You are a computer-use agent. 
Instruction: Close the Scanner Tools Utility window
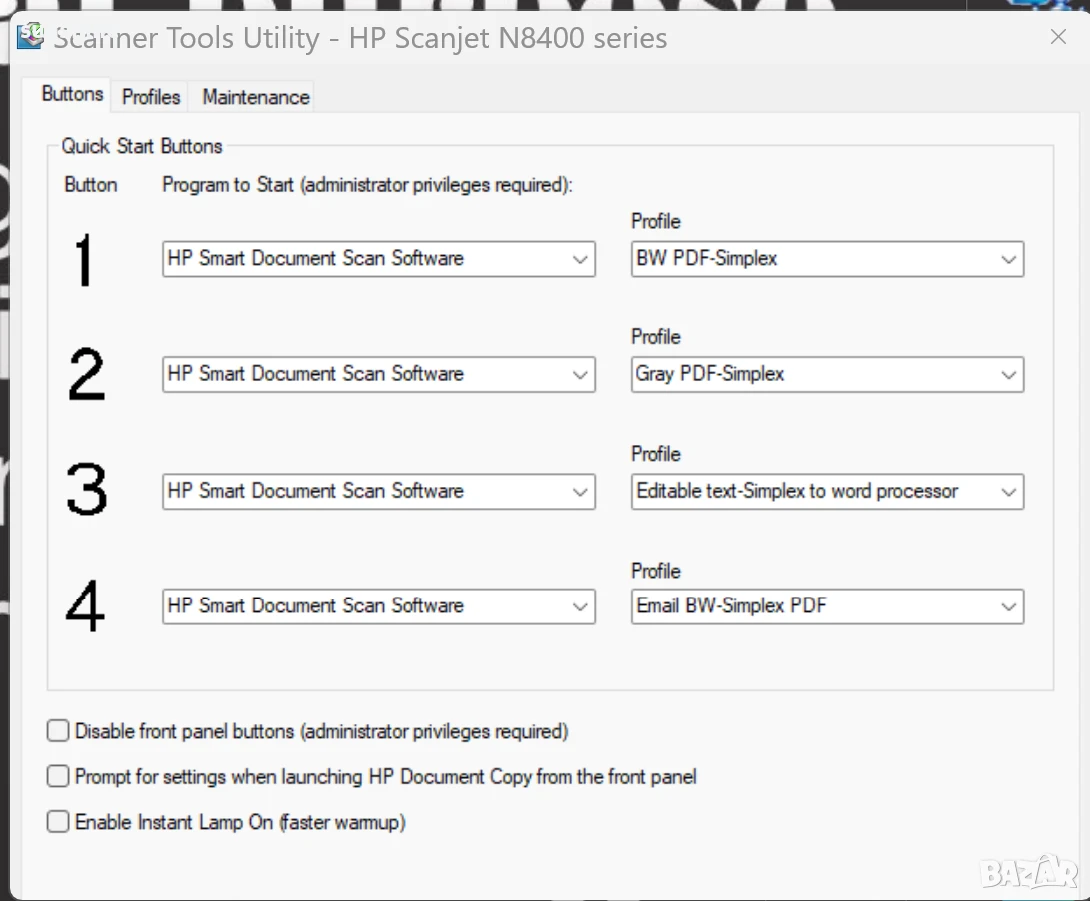pyautogui.click(x=1057, y=37)
